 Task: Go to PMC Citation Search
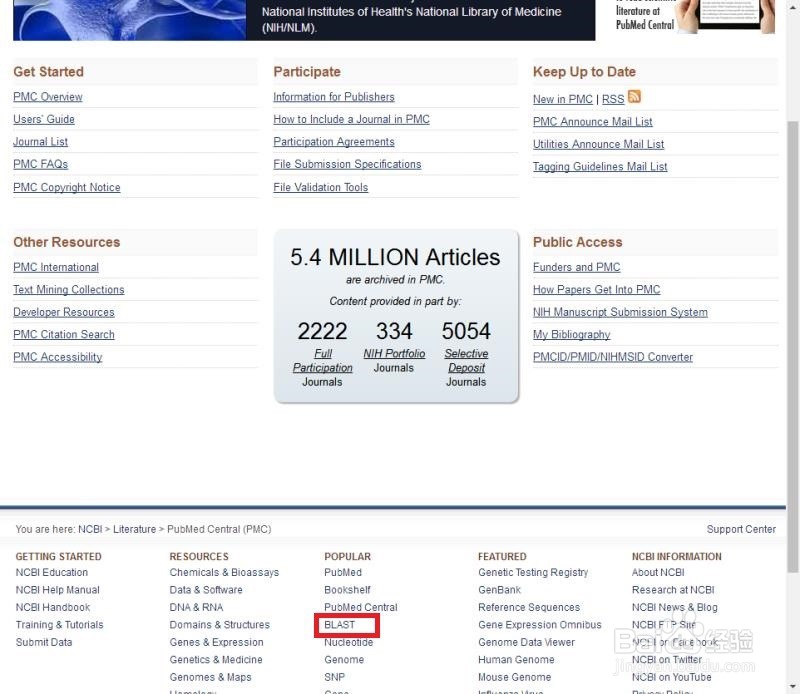click(64, 335)
